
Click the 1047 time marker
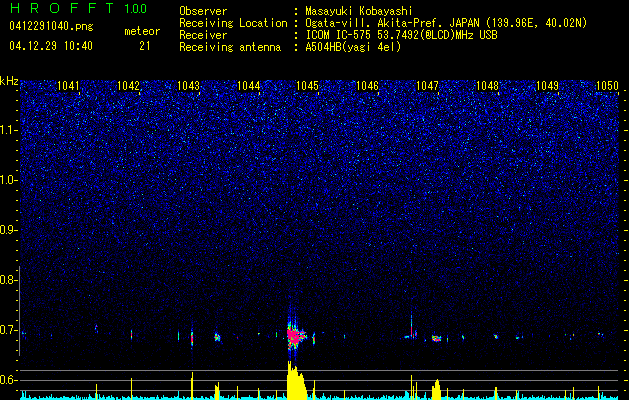[x=428, y=86]
